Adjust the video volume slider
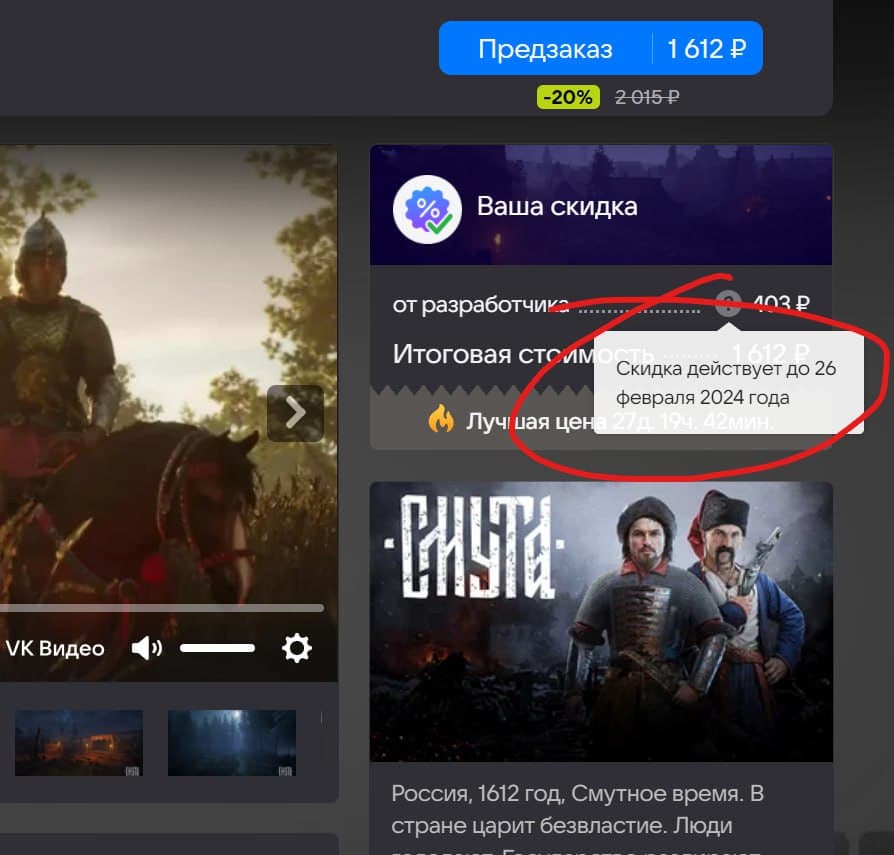Viewport: 894px width, 855px height. 217,648
